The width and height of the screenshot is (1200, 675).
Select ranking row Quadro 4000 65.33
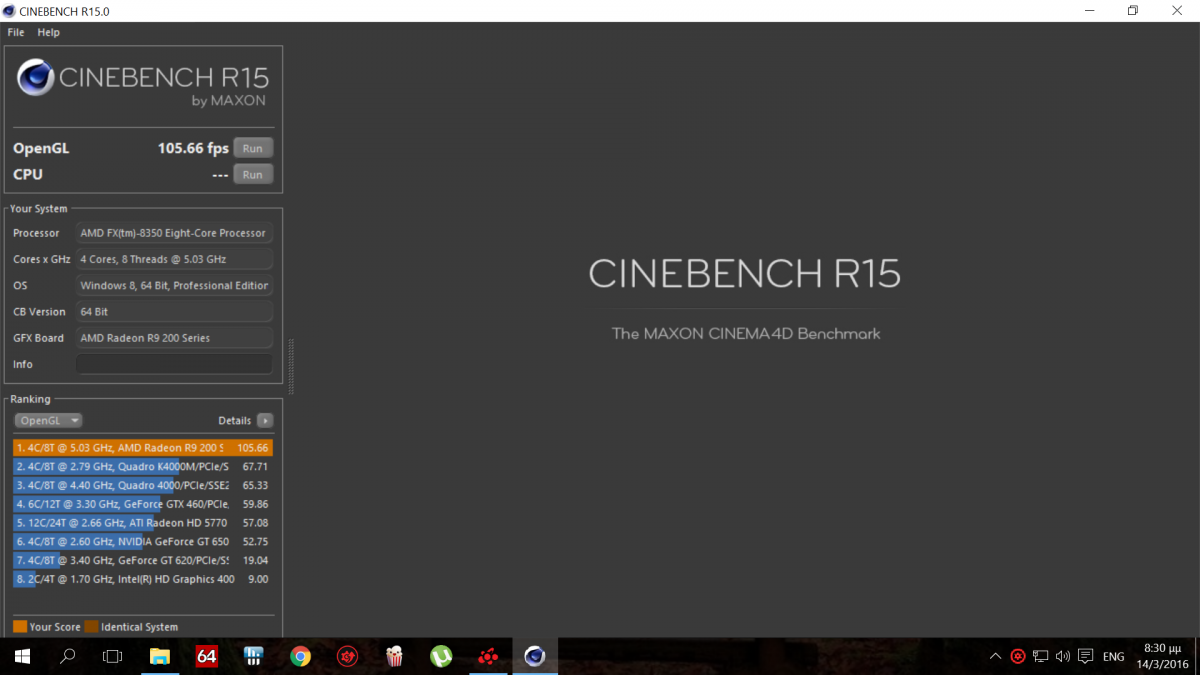(x=143, y=485)
